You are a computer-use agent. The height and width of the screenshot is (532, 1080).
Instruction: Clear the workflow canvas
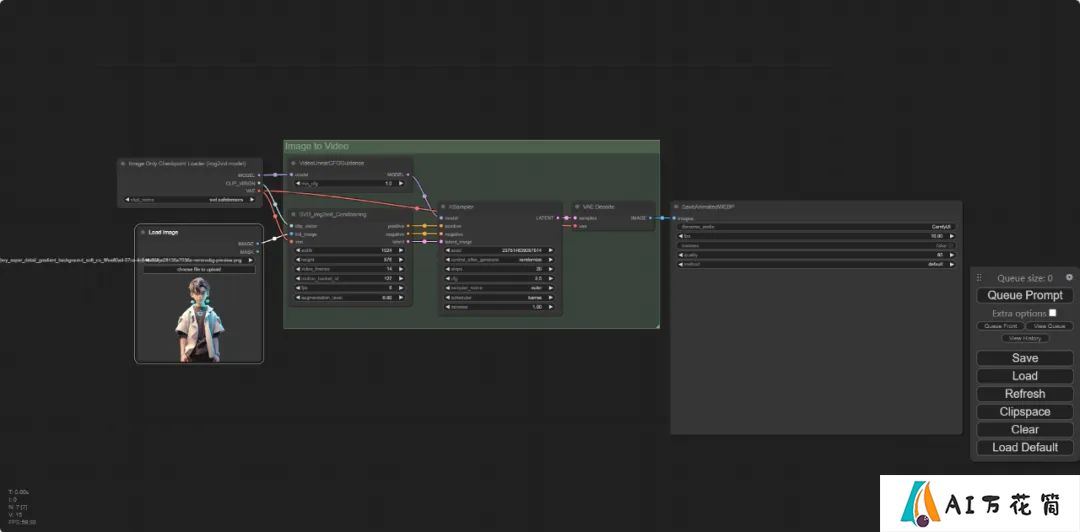pos(1025,429)
